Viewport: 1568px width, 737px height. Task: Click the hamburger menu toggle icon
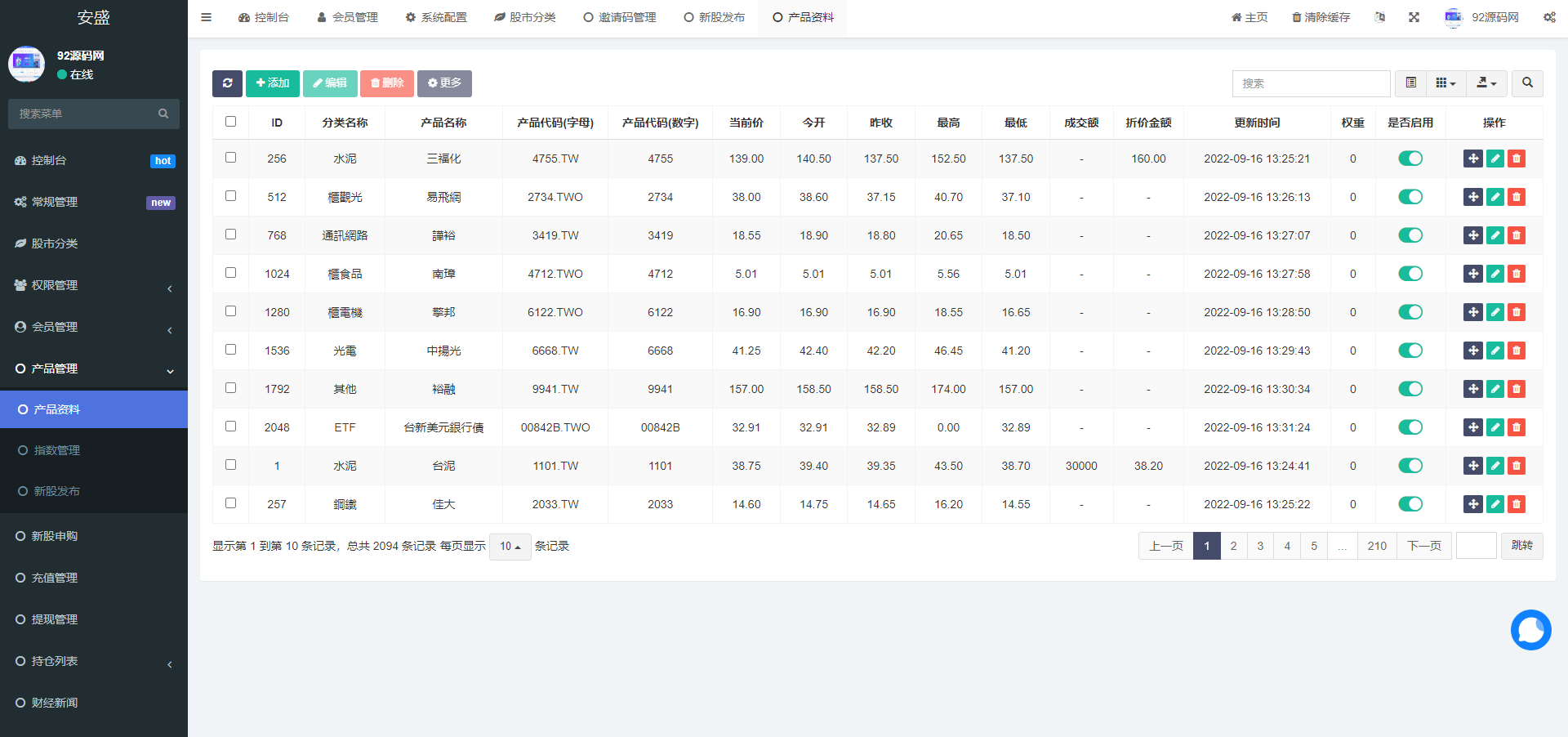coord(207,17)
